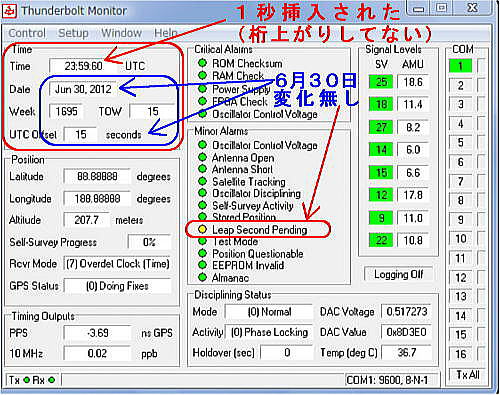500x395 pixels.
Task: Click the Tx activity LED in status bar
Action: (x=26, y=380)
